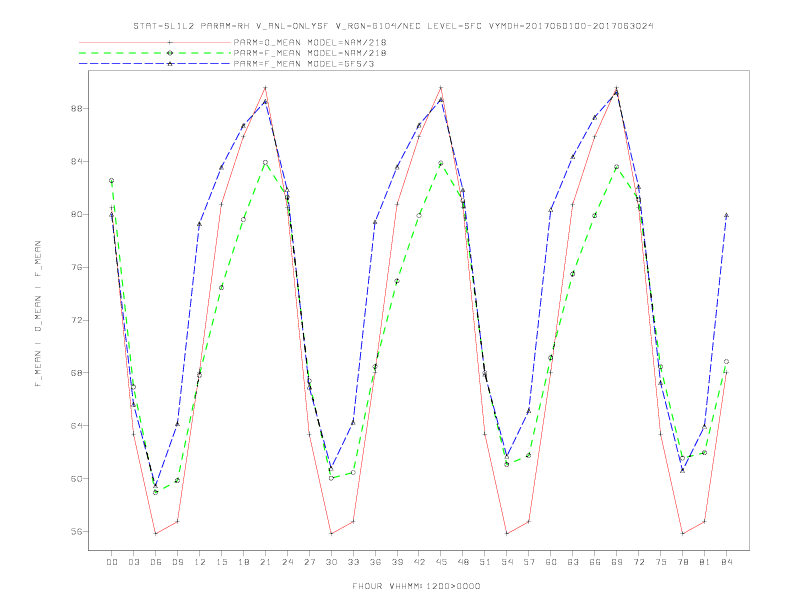Click the x-axis tick label 48
Screen dimensions: 792x612
pyautogui.click(x=463, y=562)
